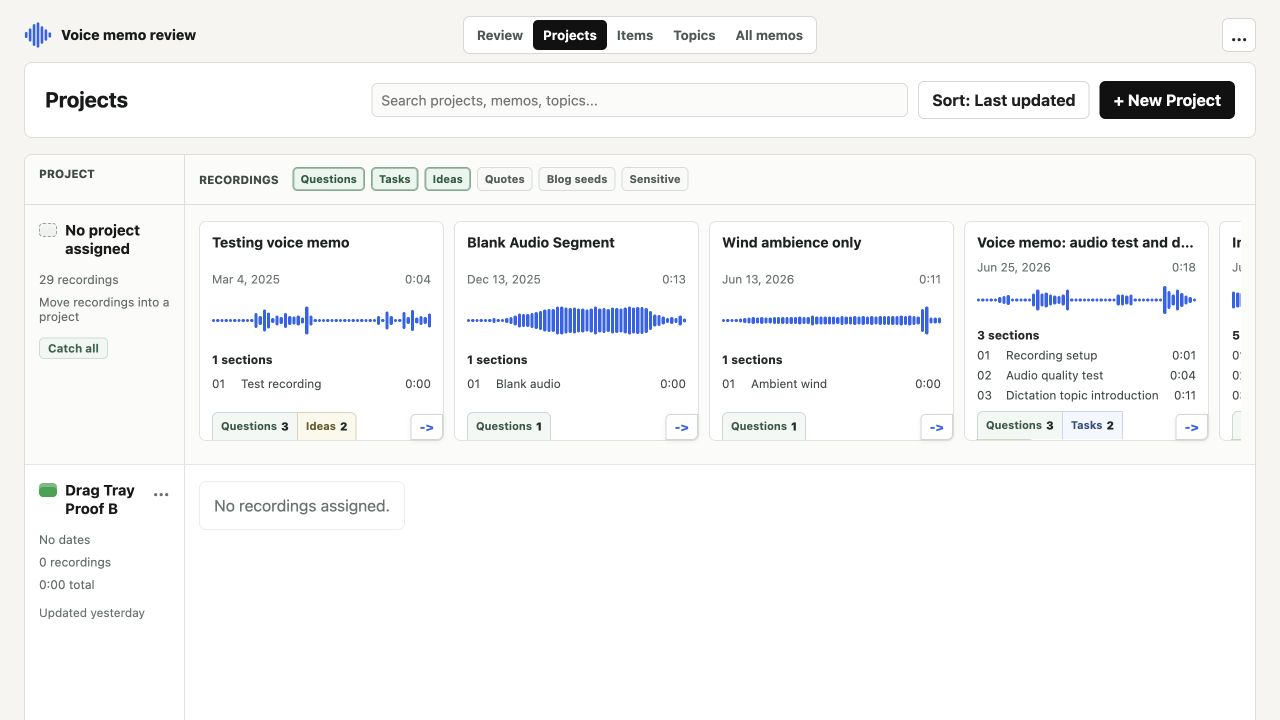Open Questions 3 tag on Testing voice memo
Viewport: 1280px width, 720px height.
click(255, 426)
